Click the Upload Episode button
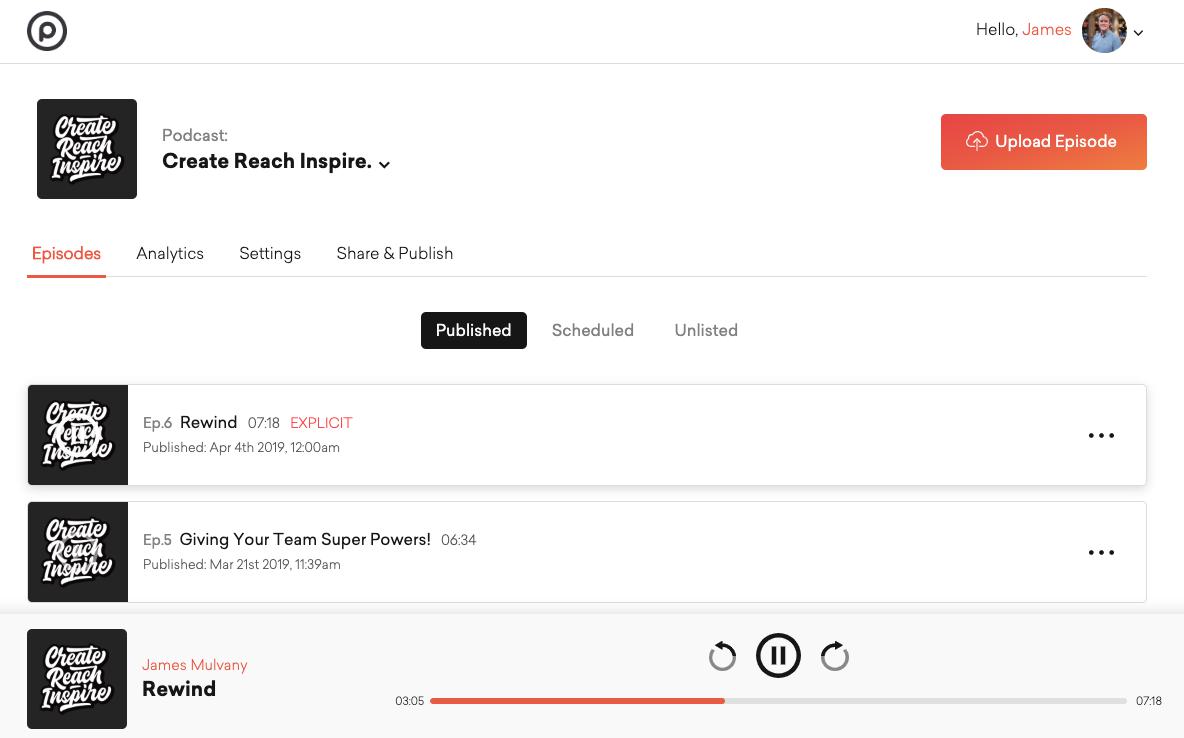This screenshot has height=738, width=1184. [1043, 142]
